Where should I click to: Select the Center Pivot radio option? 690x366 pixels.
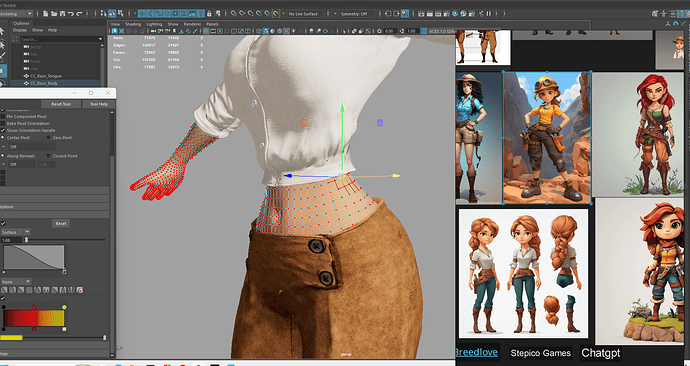[x=3, y=138]
